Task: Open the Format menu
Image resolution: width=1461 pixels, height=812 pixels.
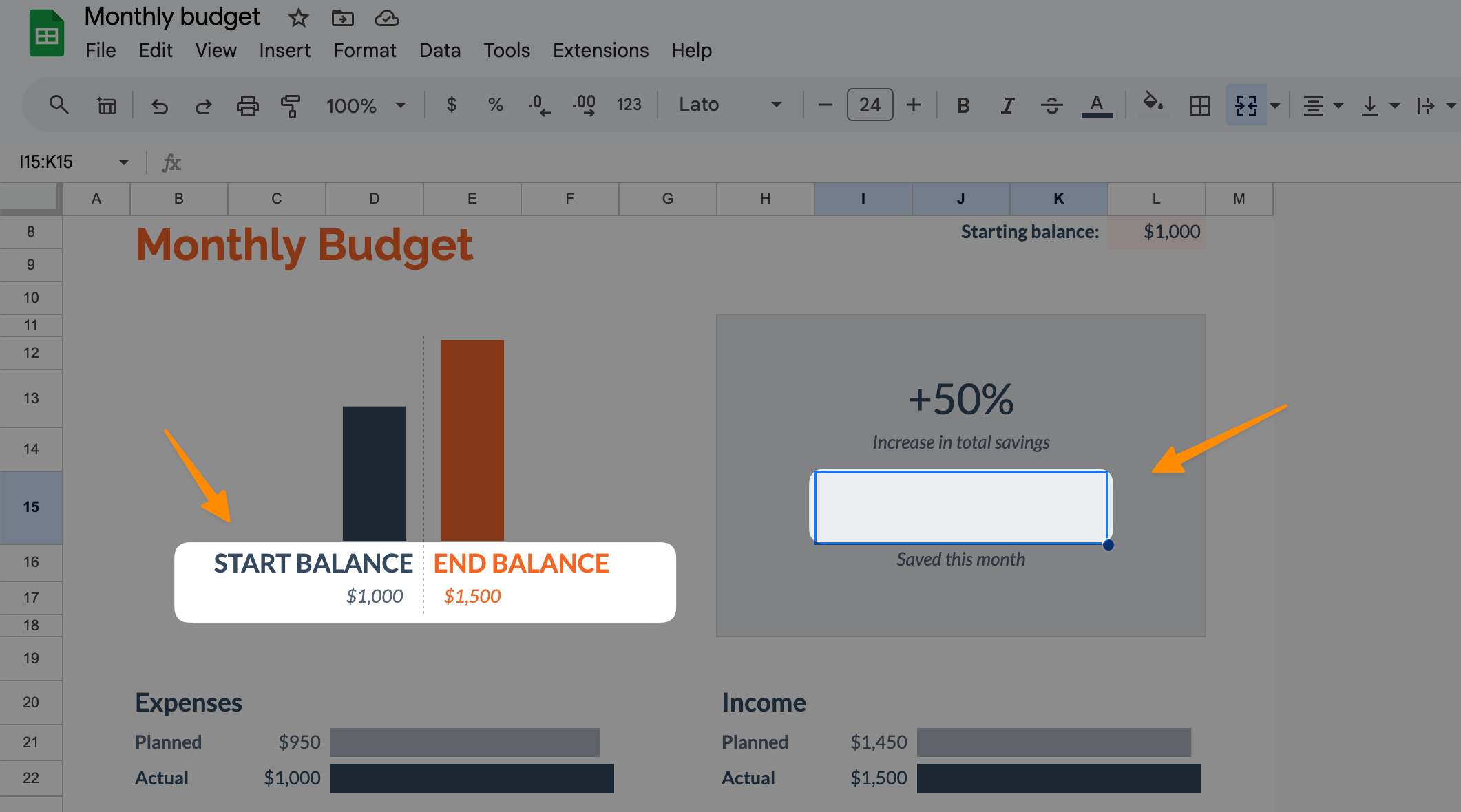Action: [364, 50]
